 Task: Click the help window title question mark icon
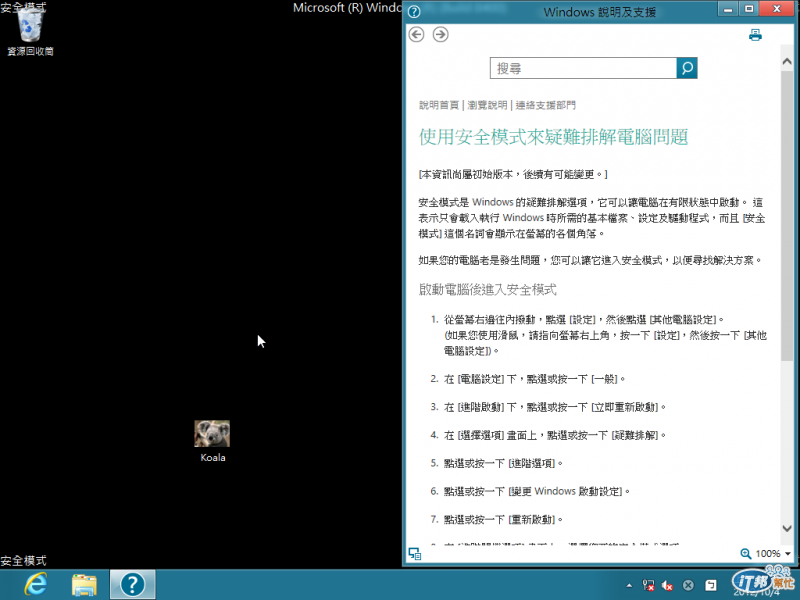click(x=414, y=11)
